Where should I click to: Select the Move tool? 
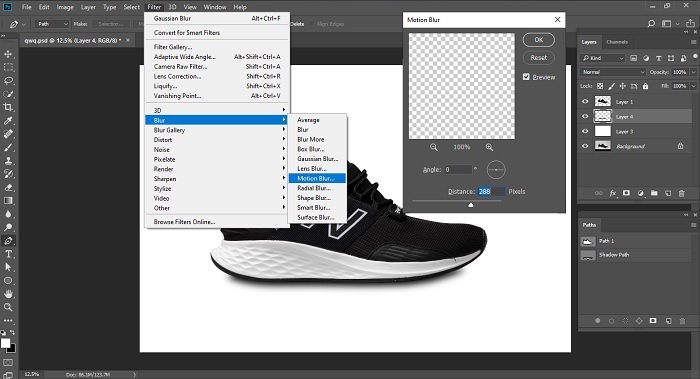click(8, 54)
